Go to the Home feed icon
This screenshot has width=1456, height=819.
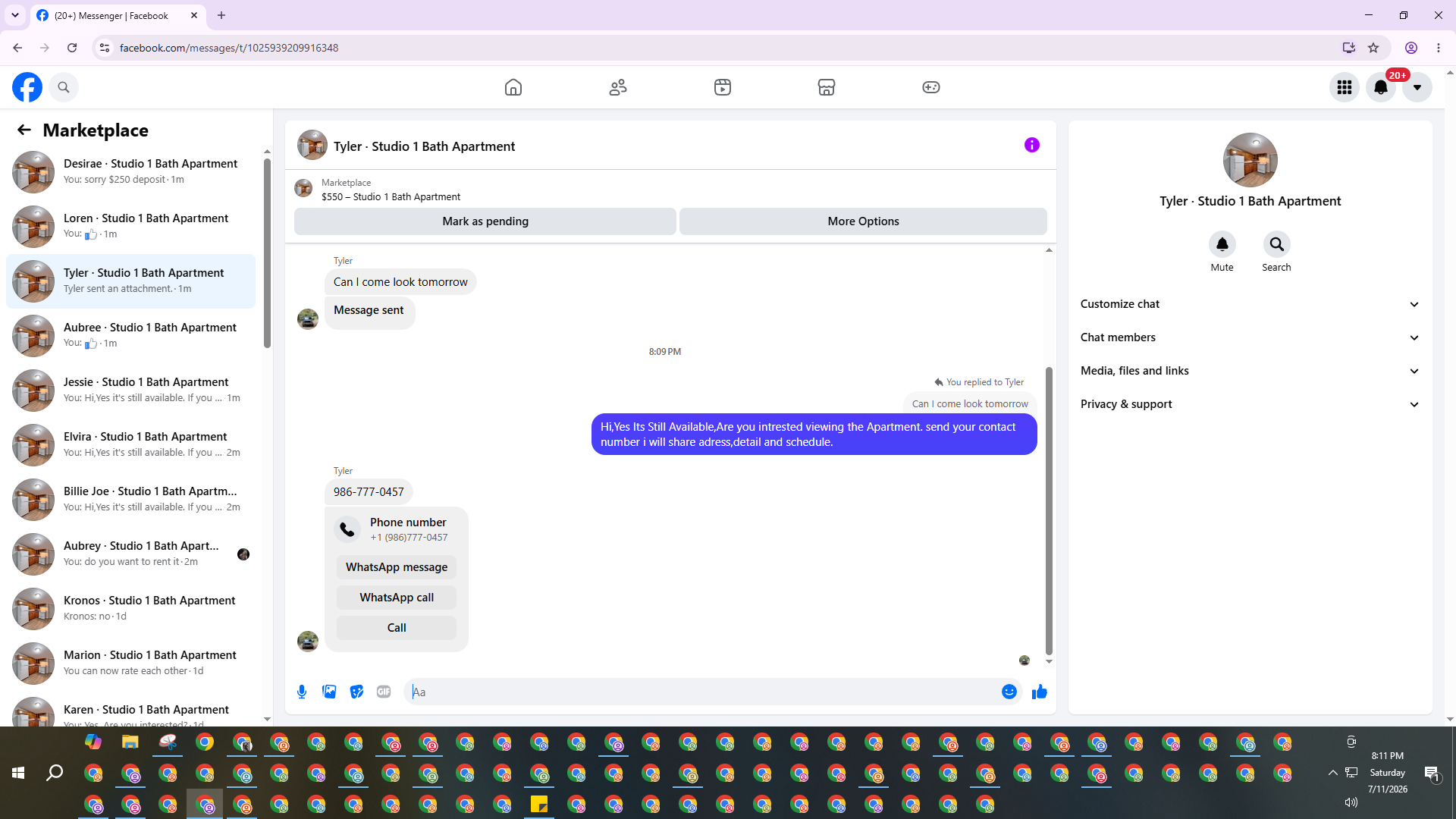click(x=513, y=87)
